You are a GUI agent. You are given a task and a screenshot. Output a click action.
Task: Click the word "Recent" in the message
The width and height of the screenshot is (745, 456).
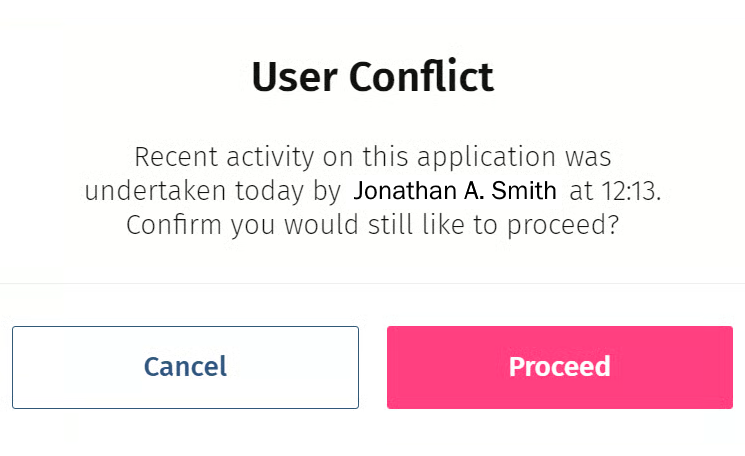[x=169, y=157]
